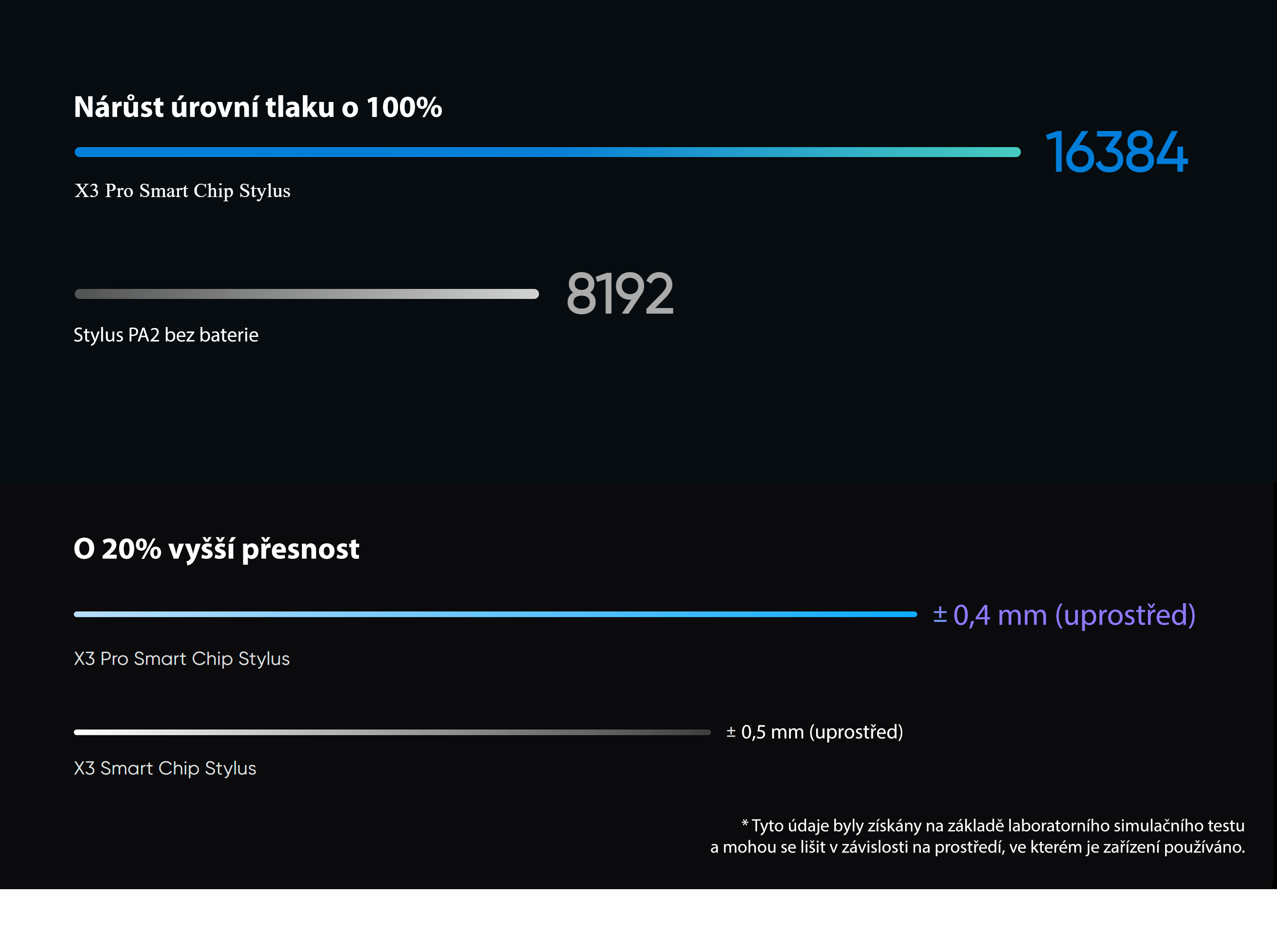This screenshot has width=1277, height=952.
Task: Select the sans-serif X3 Pro Smart Chip Stylus label
Action: pyautogui.click(x=181, y=659)
